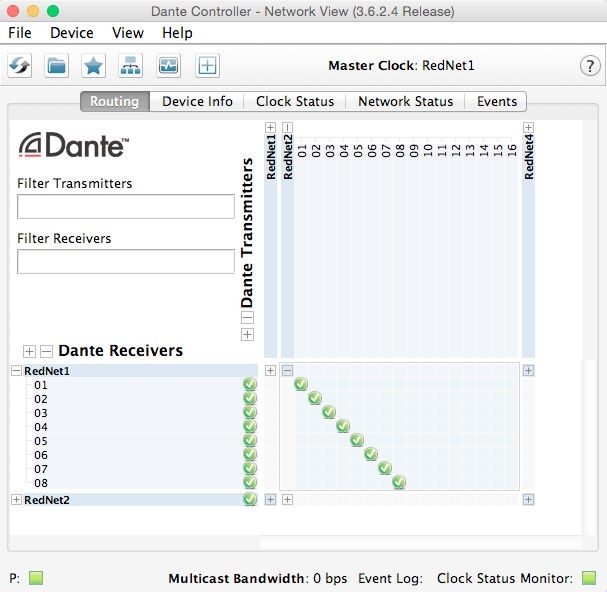
Task: Open the Events tab
Action: [496, 101]
